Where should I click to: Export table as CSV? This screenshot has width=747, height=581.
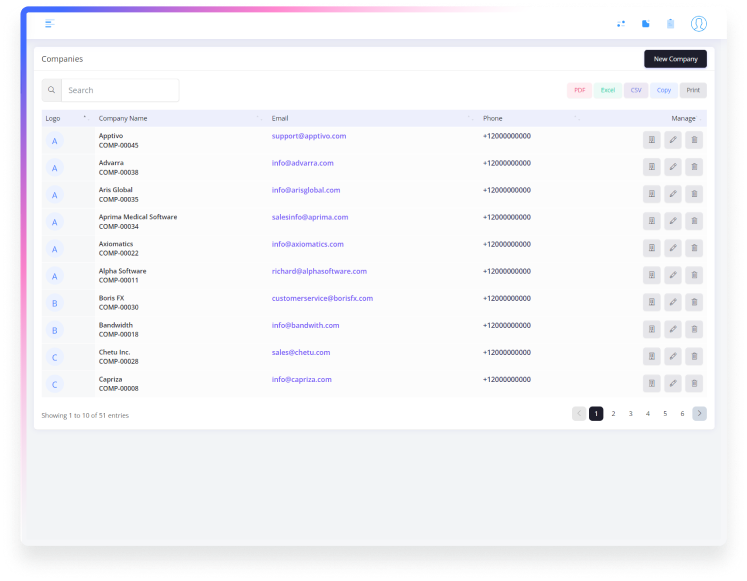[x=636, y=90]
